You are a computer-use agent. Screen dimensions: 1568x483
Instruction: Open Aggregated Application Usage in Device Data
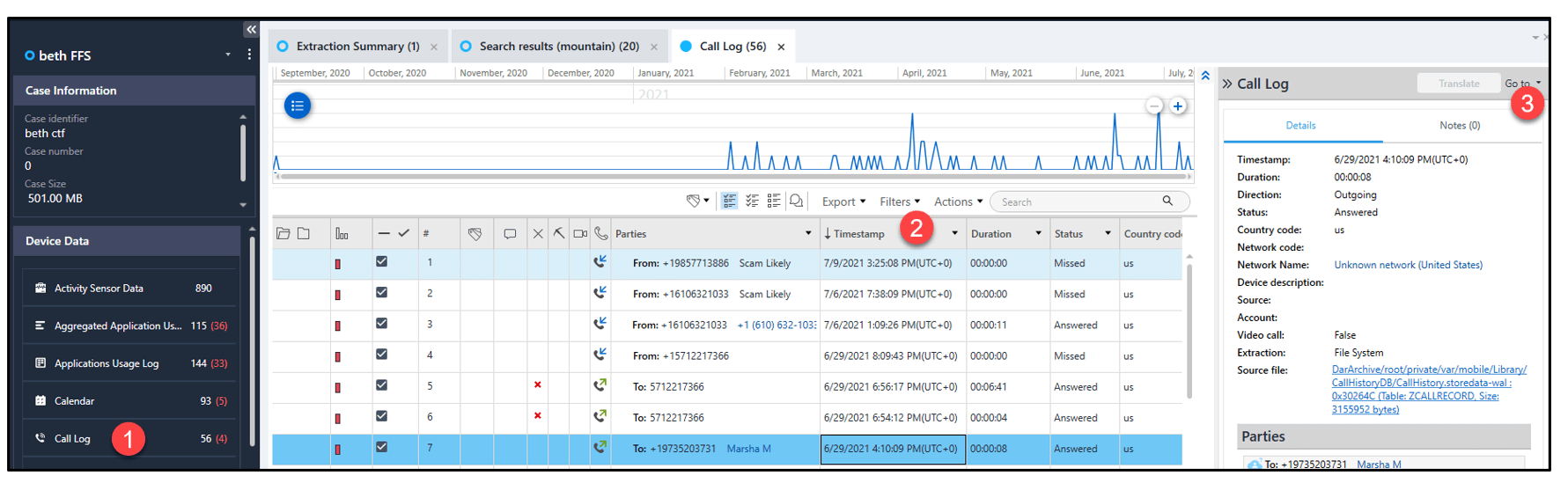pyautogui.click(x=129, y=326)
